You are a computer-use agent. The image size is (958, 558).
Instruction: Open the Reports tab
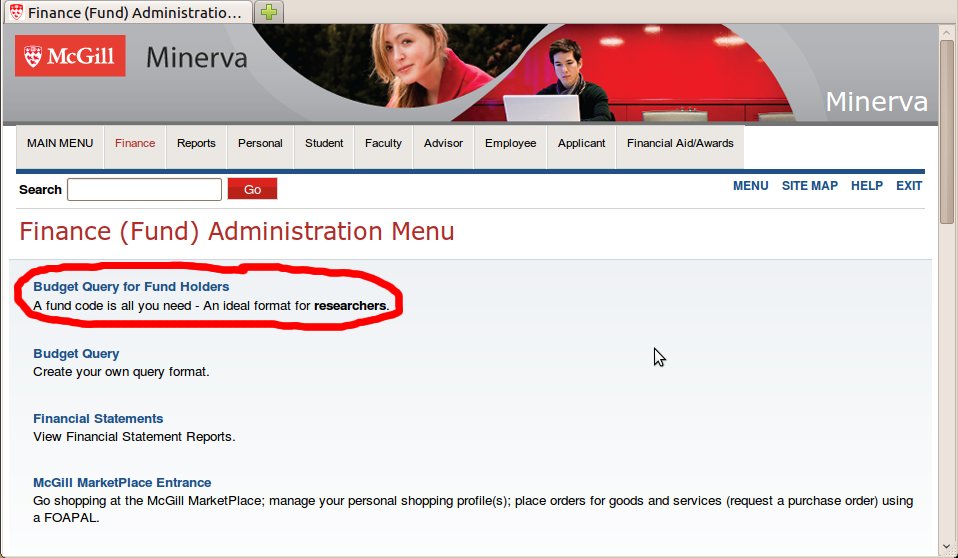tap(196, 144)
